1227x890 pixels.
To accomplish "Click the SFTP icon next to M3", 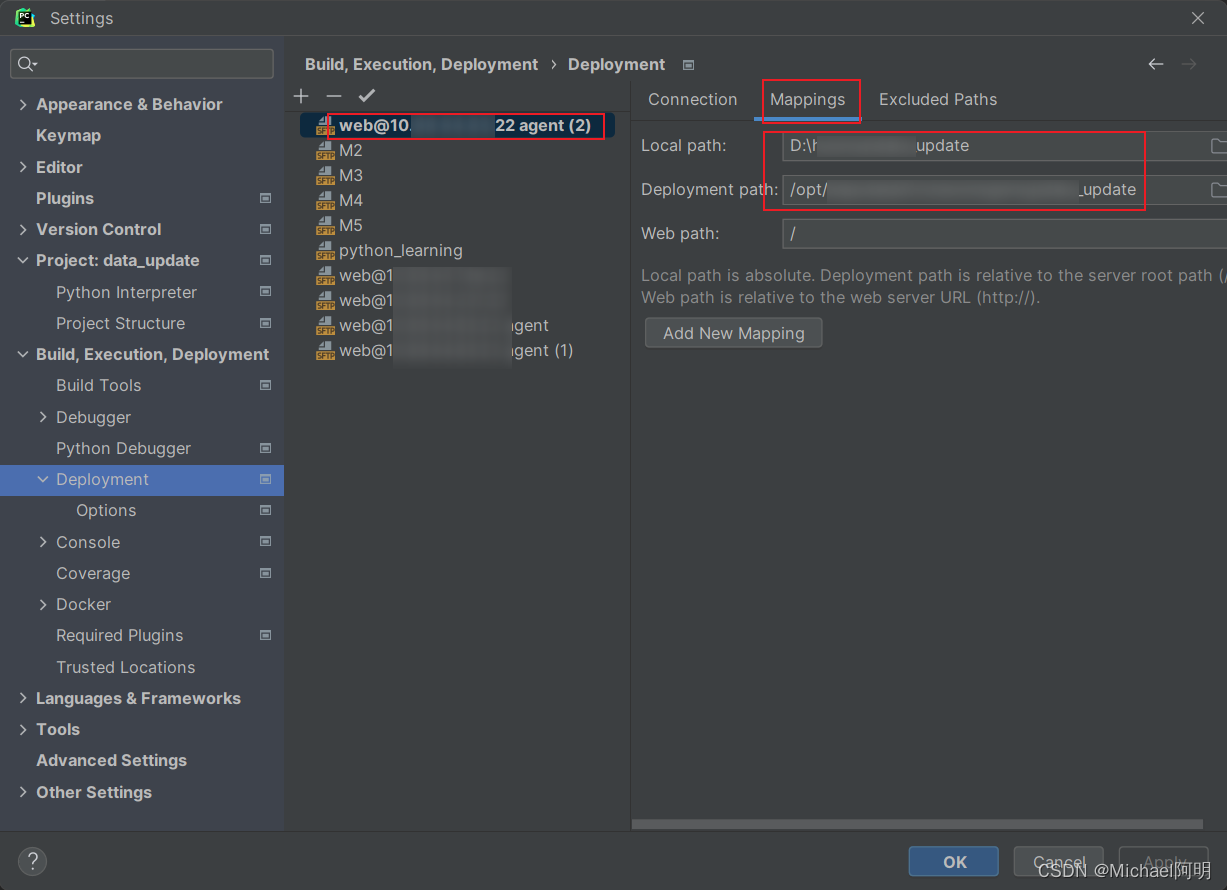I will (325, 175).
